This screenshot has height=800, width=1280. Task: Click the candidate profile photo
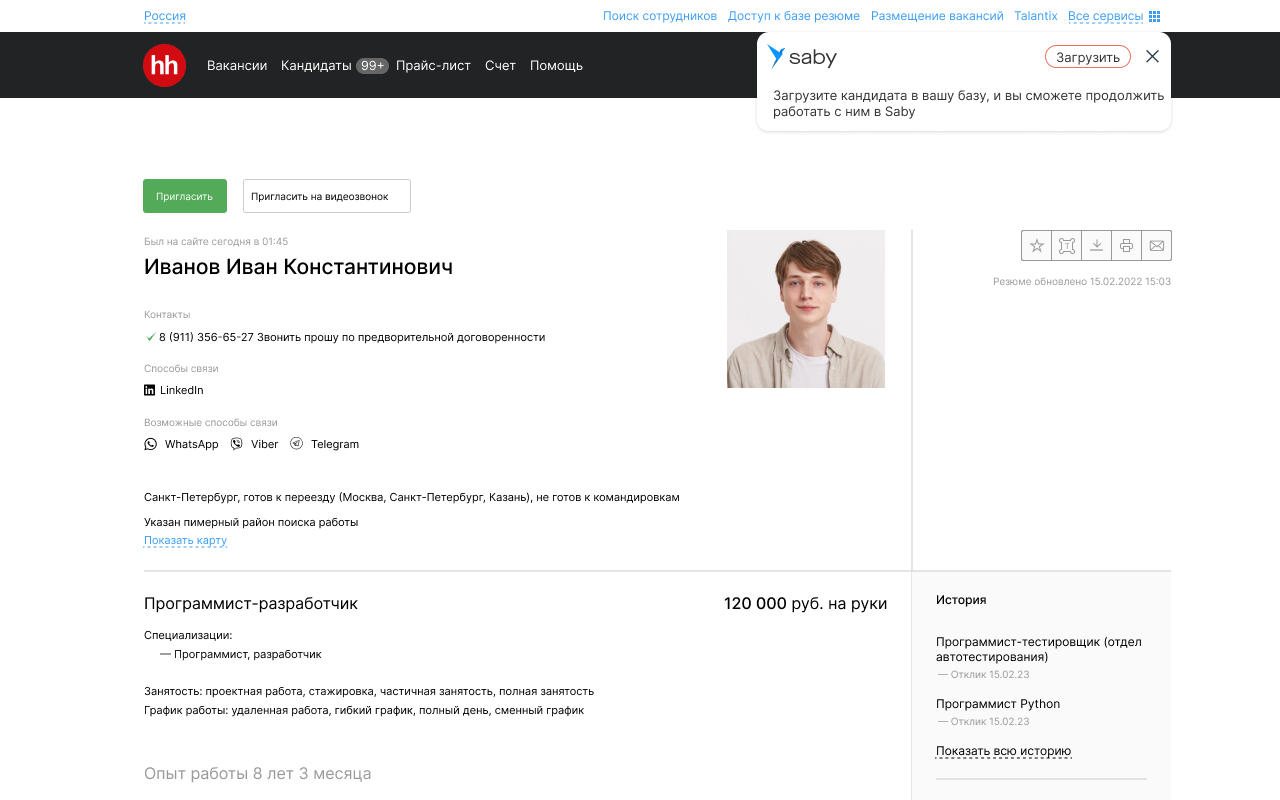(x=806, y=309)
